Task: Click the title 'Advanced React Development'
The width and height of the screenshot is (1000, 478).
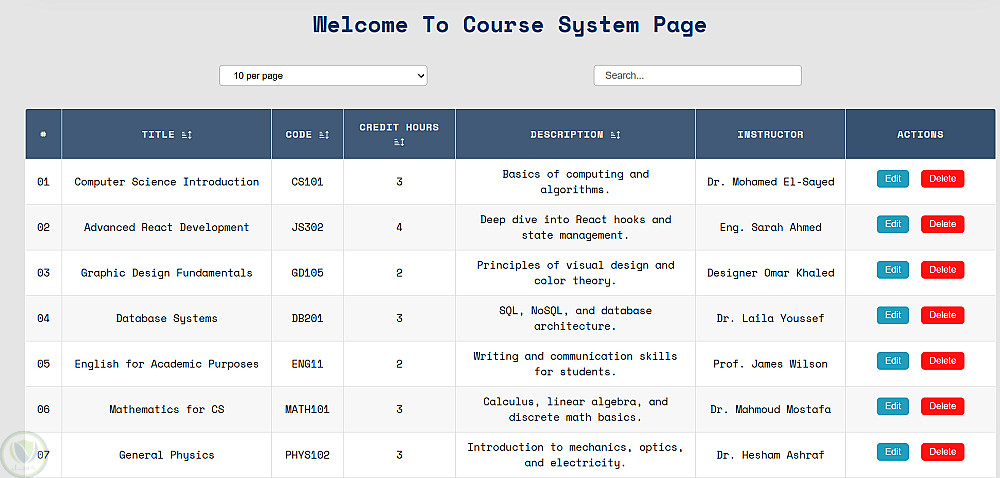Action: (166, 227)
